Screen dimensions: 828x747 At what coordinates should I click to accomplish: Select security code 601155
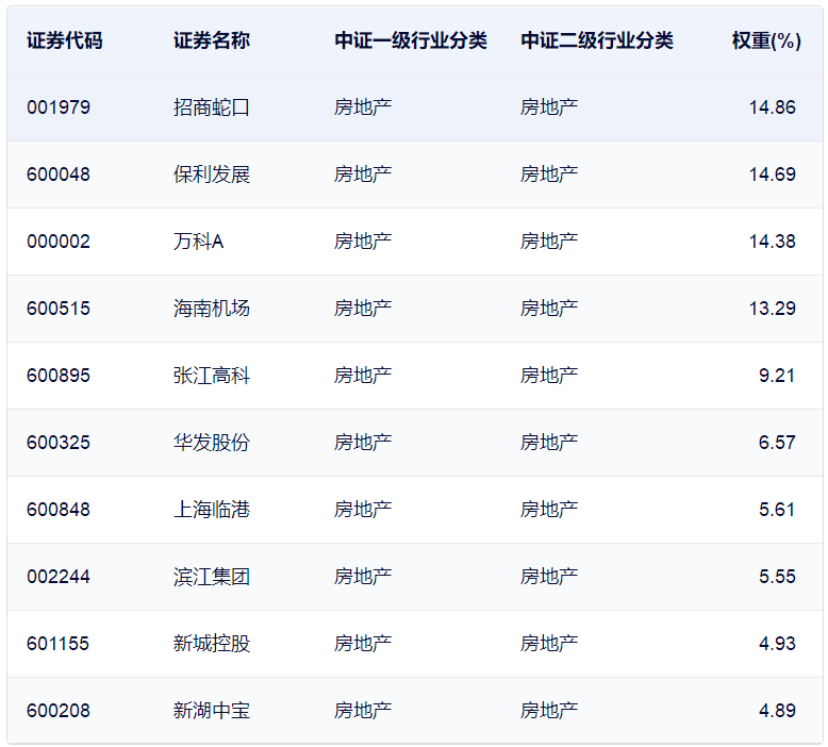click(x=58, y=644)
